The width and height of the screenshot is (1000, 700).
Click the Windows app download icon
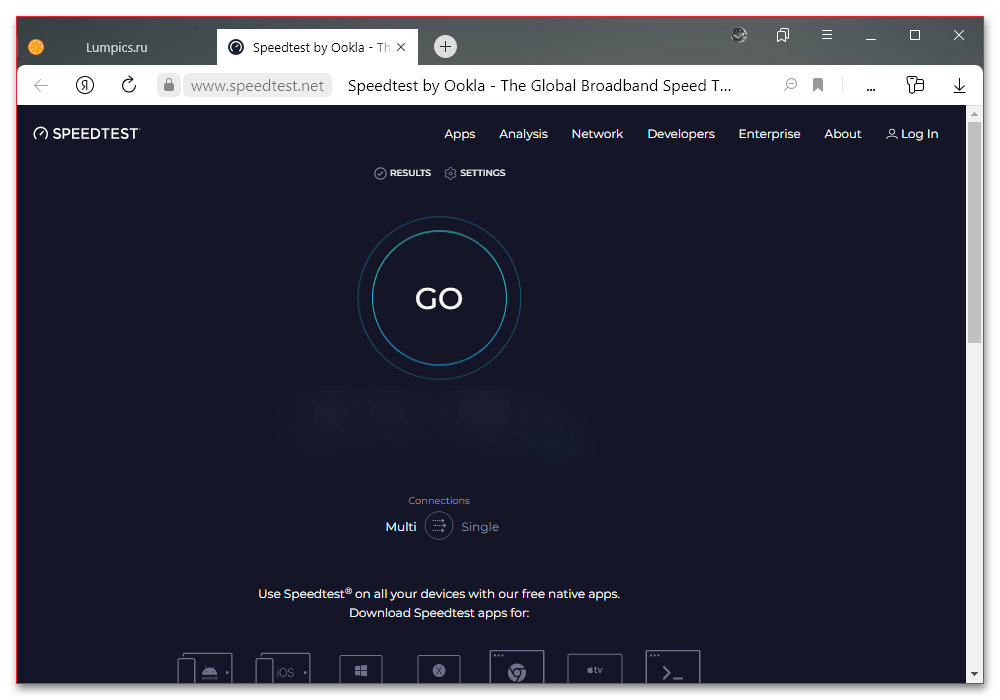coord(360,669)
